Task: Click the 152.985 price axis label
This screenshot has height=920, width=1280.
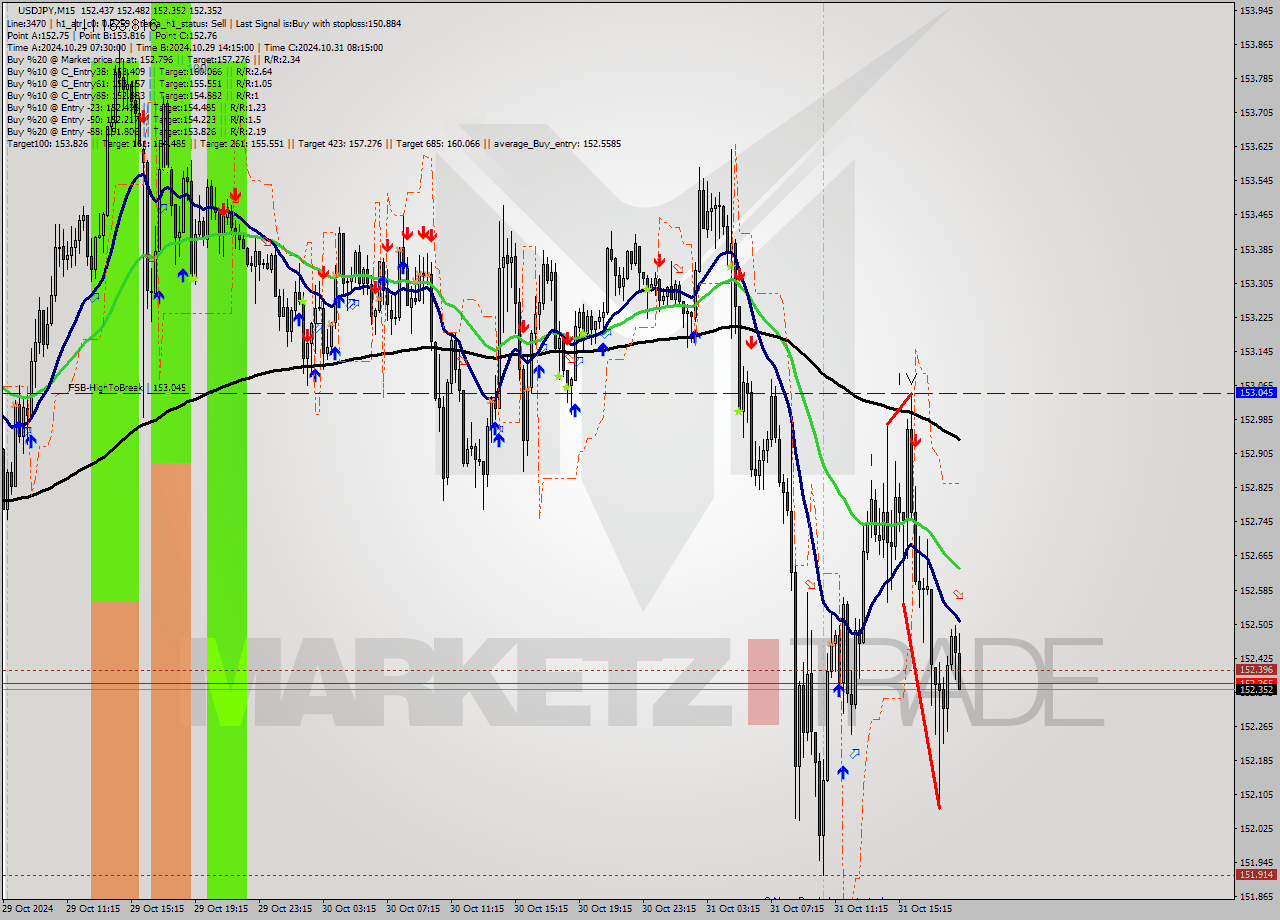Action: coord(1256,419)
